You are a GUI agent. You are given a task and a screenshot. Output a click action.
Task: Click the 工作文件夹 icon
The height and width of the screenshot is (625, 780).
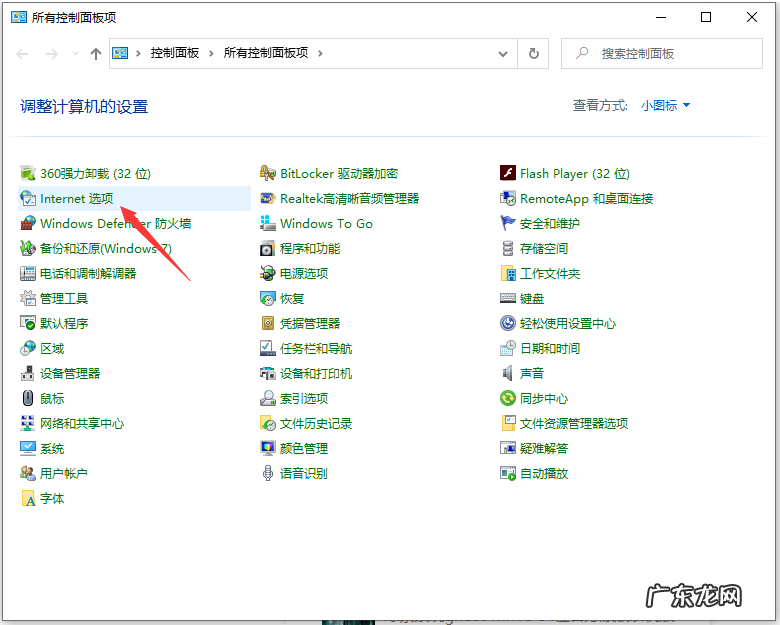coord(507,273)
